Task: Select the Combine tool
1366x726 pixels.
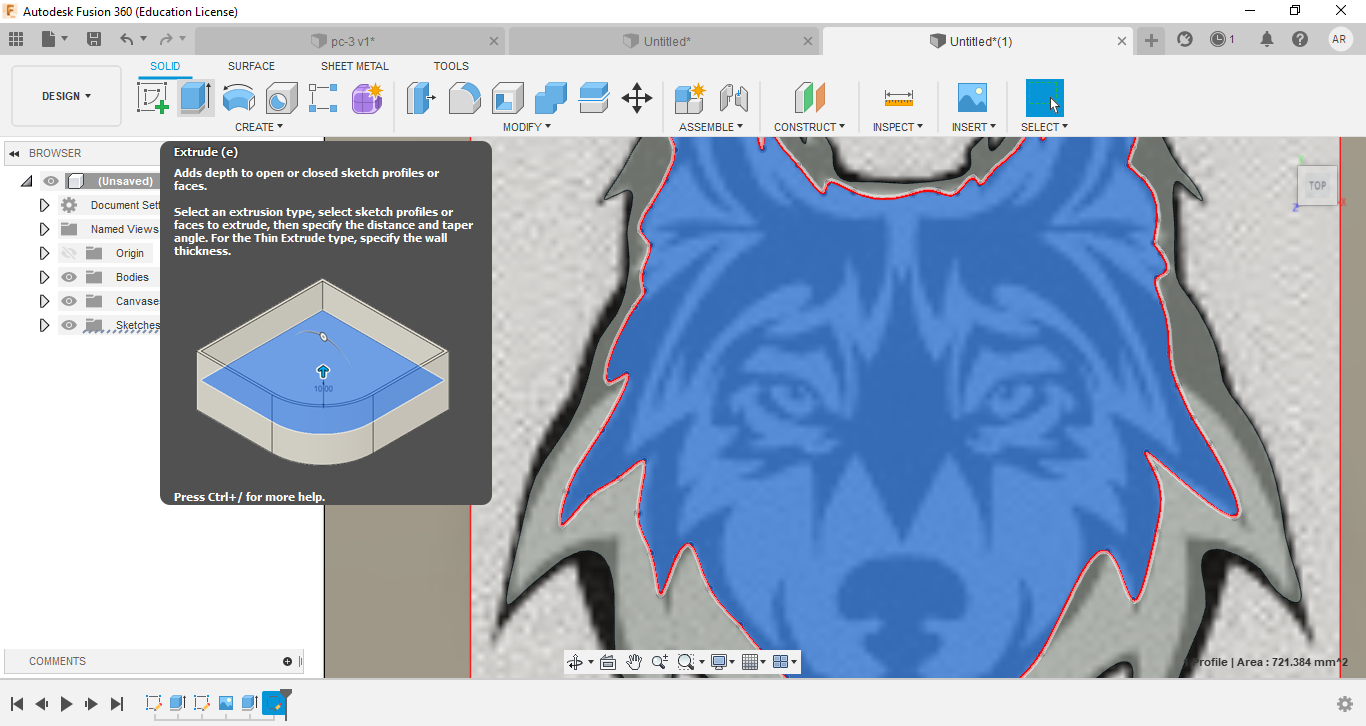Action: pyautogui.click(x=551, y=98)
